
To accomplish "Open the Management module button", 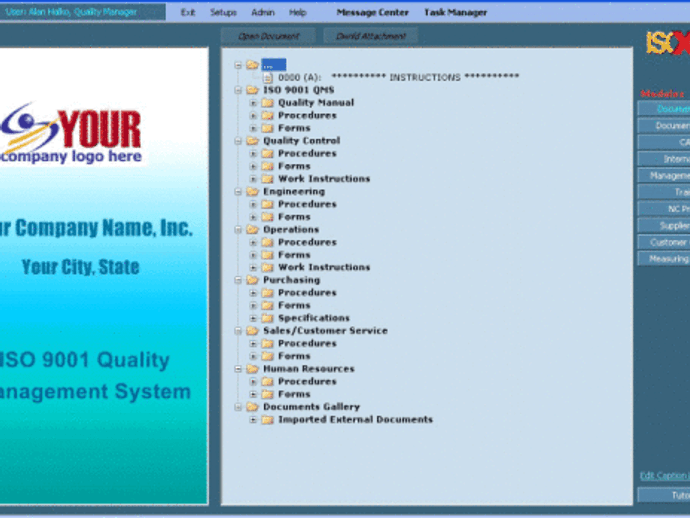I will pyautogui.click(x=664, y=176).
